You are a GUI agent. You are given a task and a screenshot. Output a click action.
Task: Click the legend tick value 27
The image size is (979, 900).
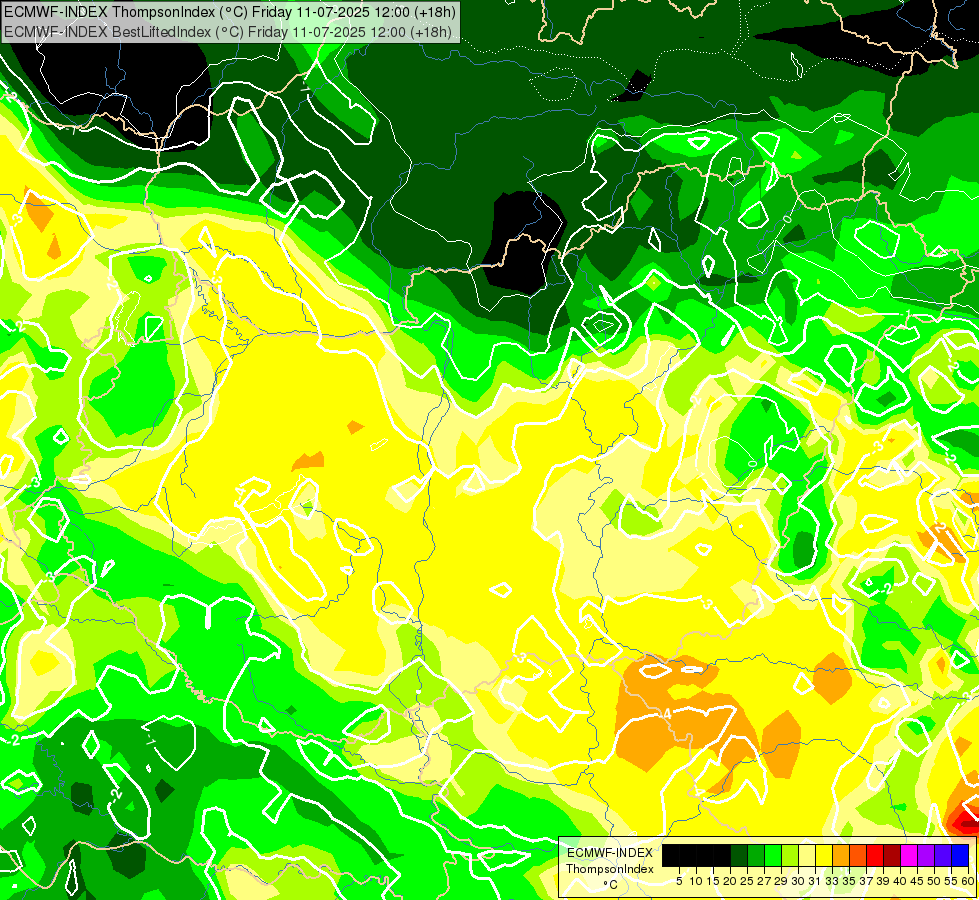point(764,881)
